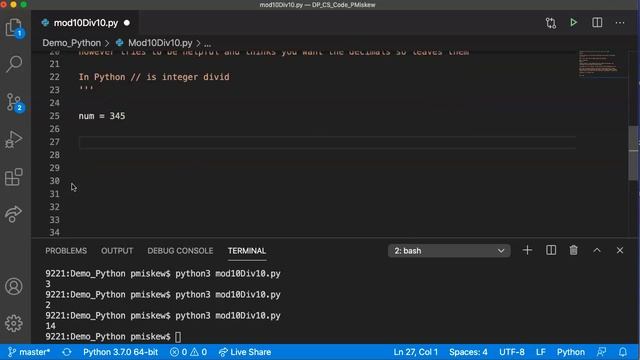Click line number 30 in the gutter

point(54,181)
